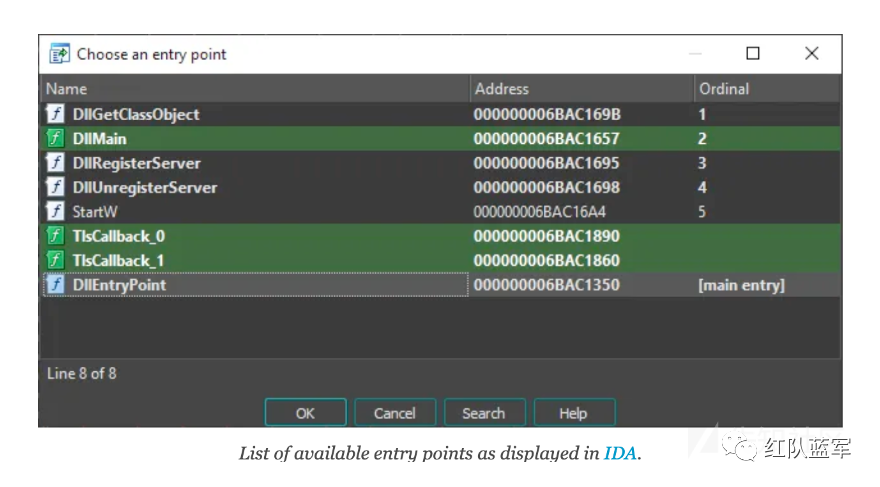The image size is (880, 487).
Task: Click address 000000006BAC1350
Action: pos(547,285)
